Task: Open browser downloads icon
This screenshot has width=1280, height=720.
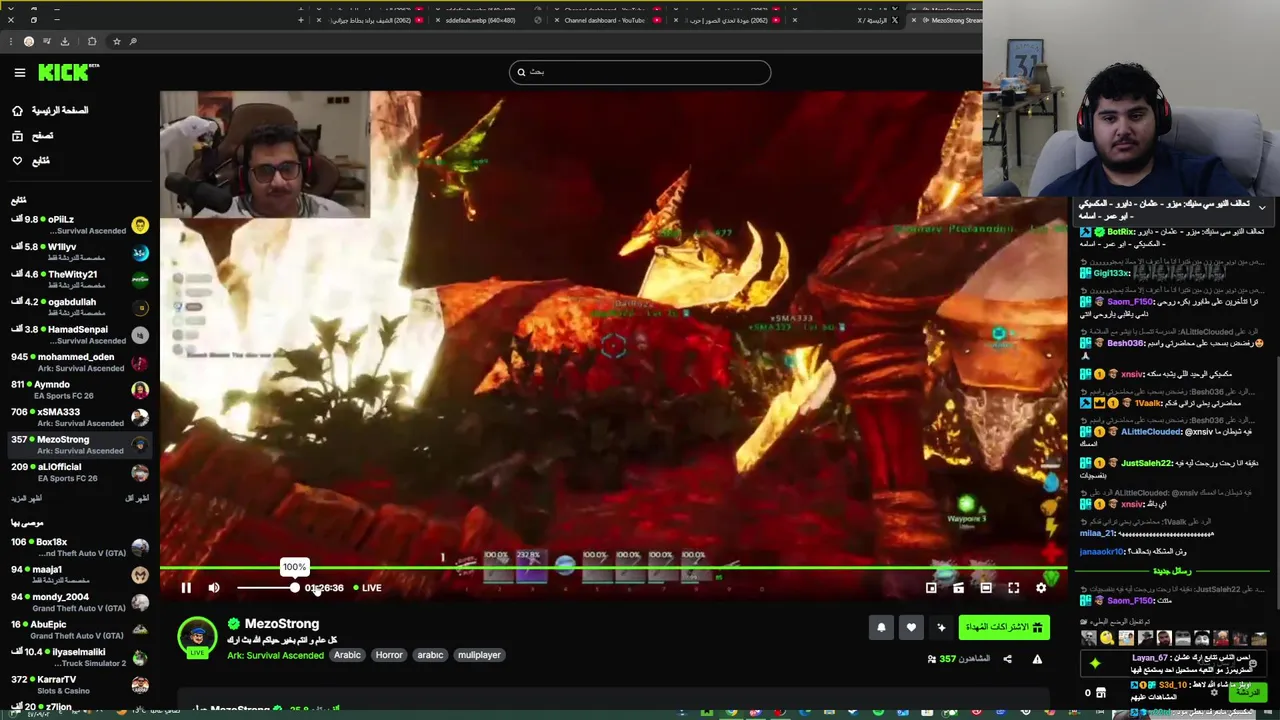Action: pos(65,41)
